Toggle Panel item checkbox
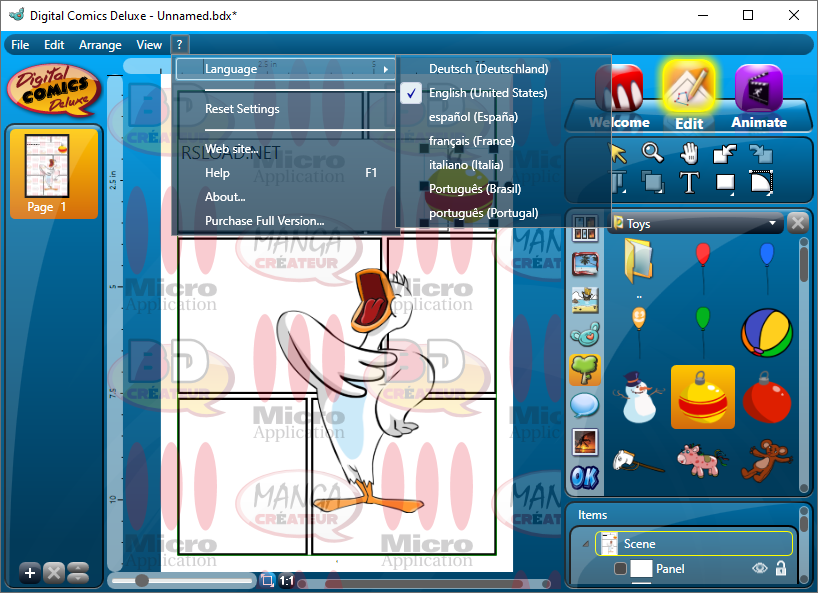The width and height of the screenshot is (818, 593). 620,568
